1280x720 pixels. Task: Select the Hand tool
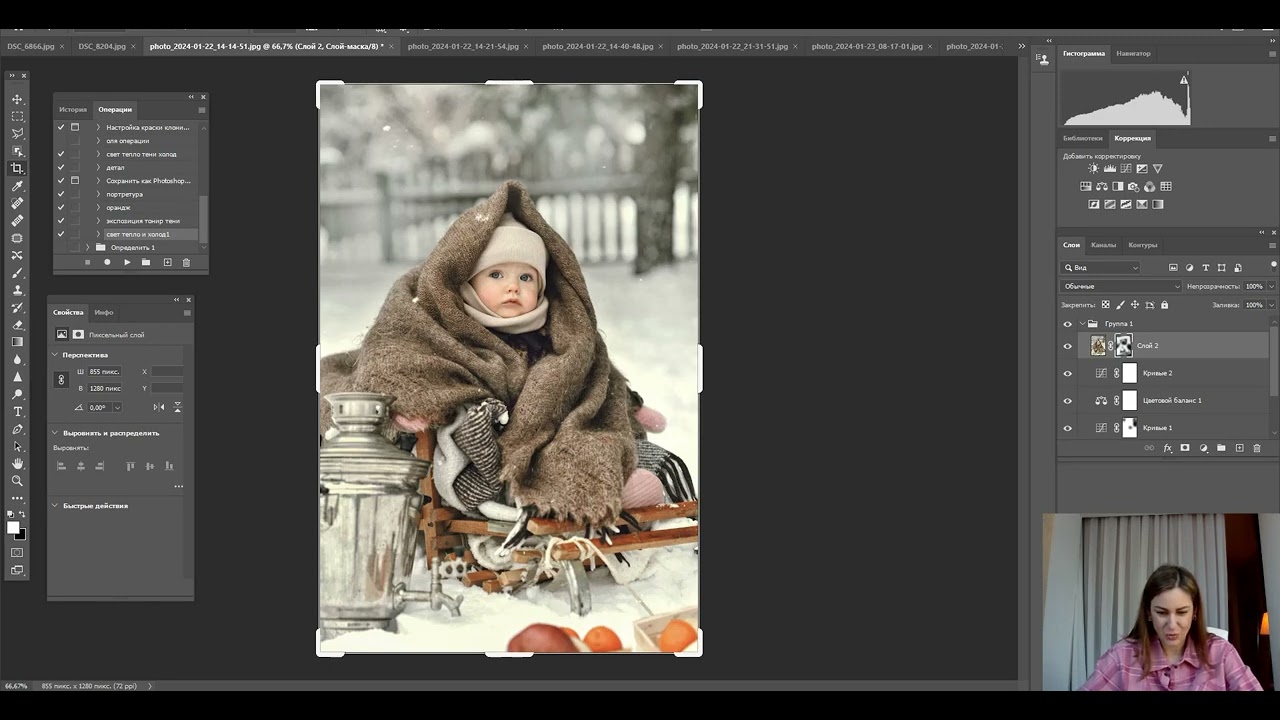(17, 463)
